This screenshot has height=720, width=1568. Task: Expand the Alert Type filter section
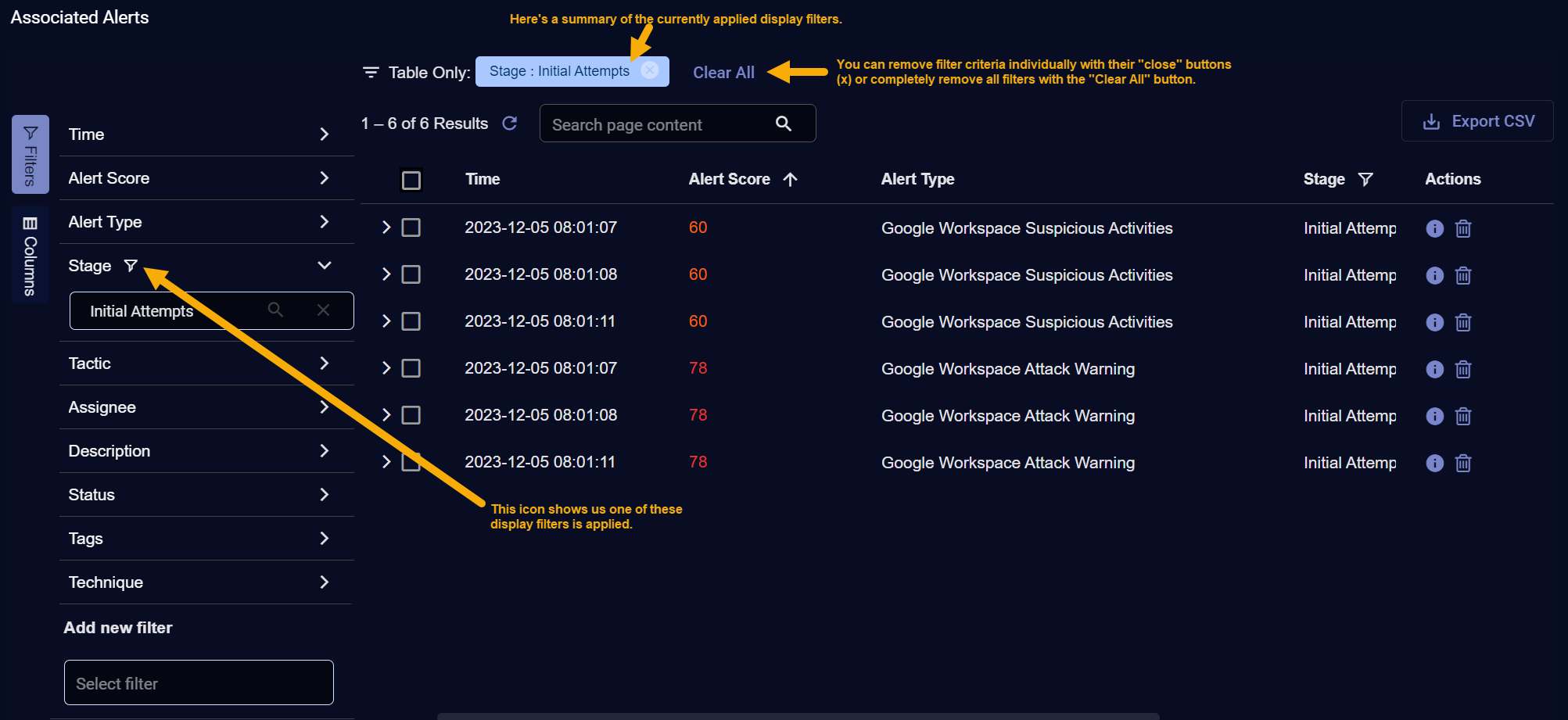324,222
